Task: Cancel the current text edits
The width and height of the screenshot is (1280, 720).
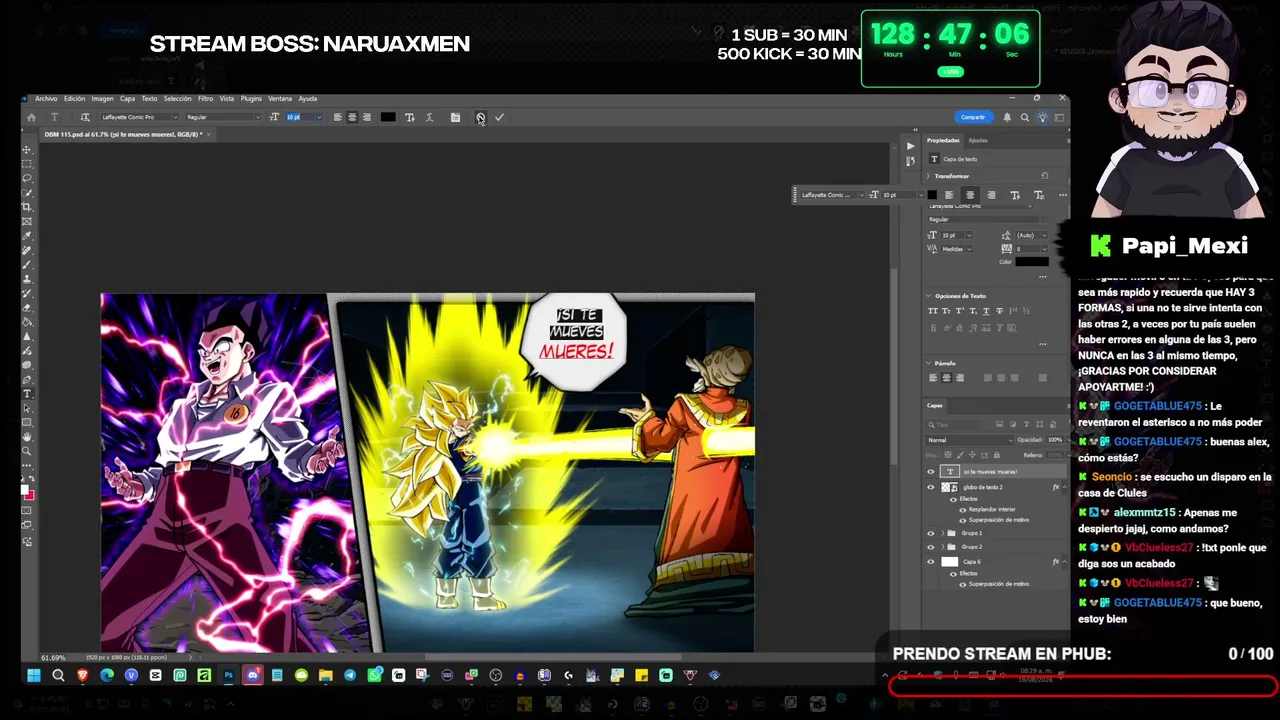Action: 480,117
